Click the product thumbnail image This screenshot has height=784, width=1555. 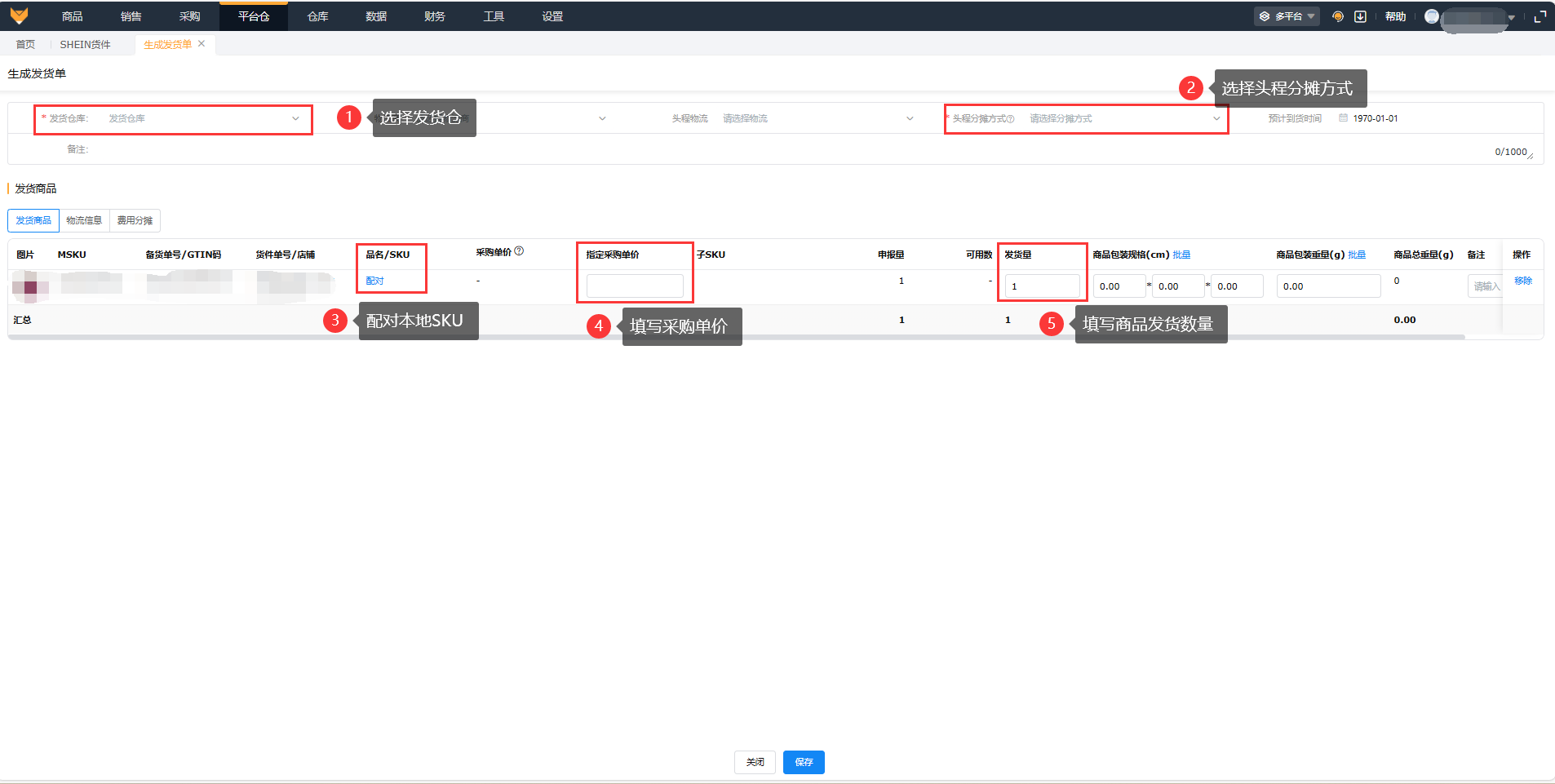click(30, 286)
